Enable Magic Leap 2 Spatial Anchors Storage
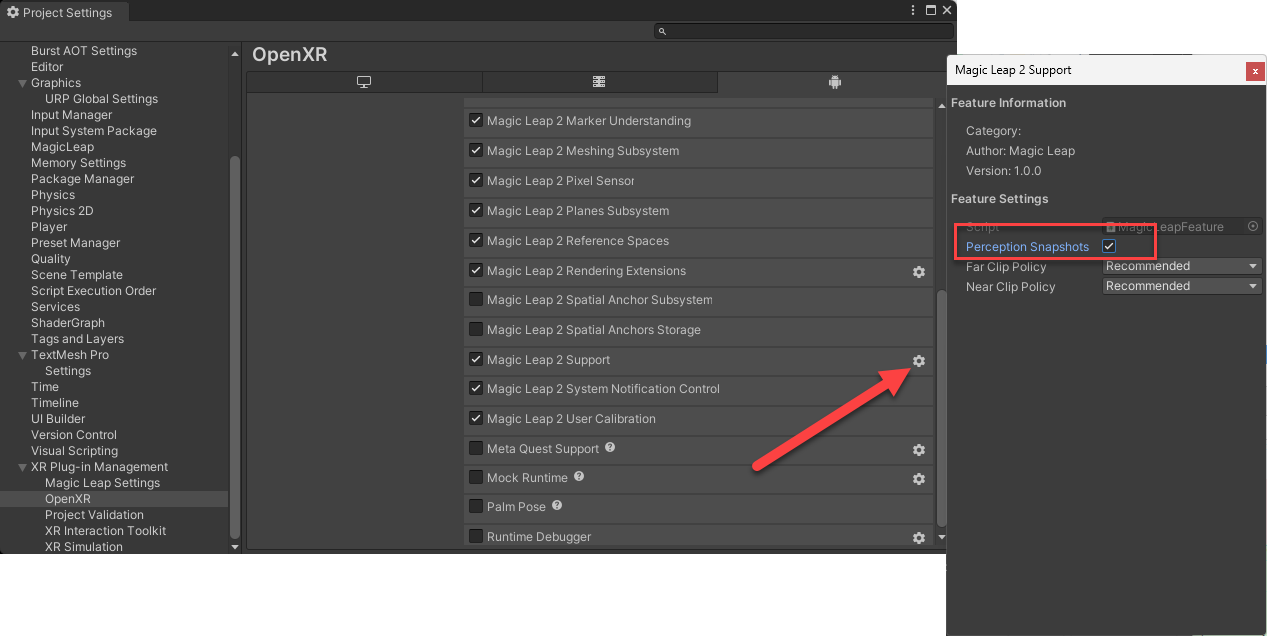 pos(476,330)
